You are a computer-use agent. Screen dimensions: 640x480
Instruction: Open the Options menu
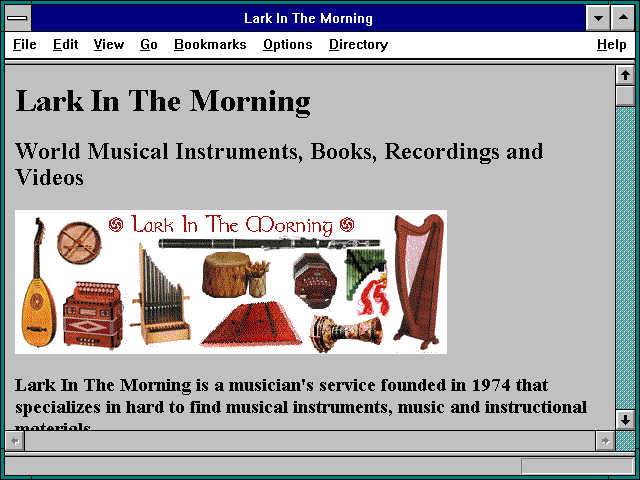pos(287,44)
